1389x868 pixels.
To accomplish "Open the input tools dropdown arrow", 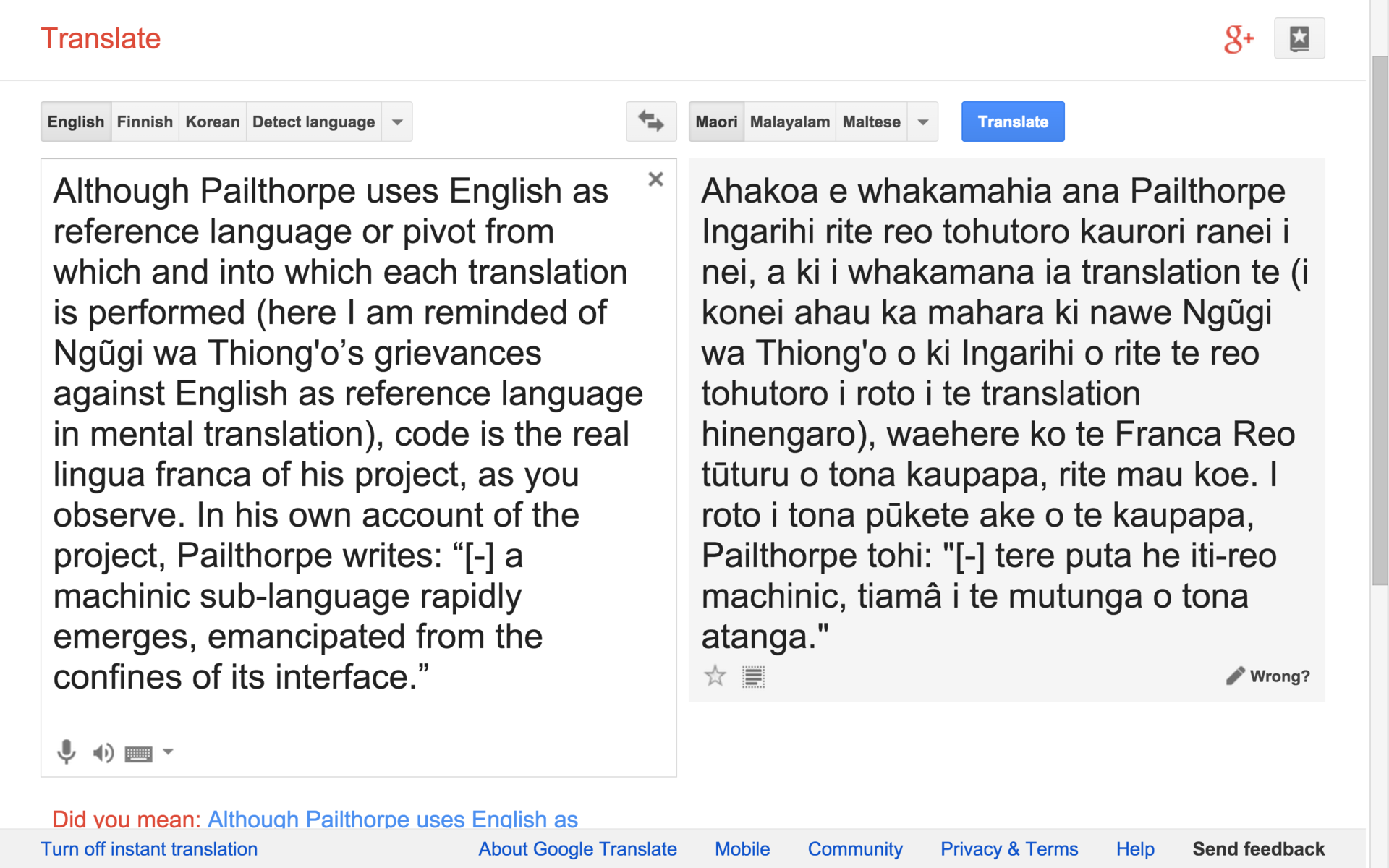I will pos(168,752).
